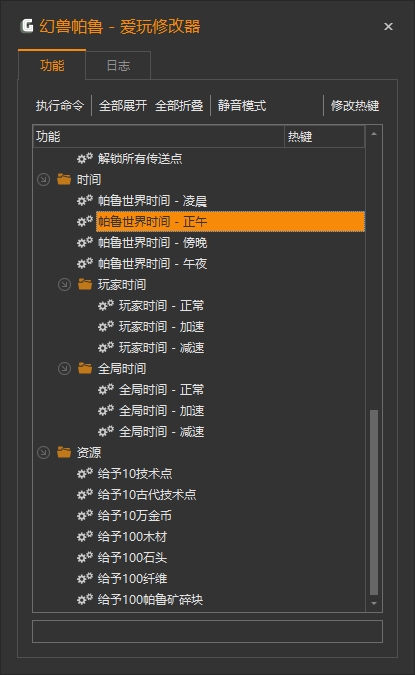Click the vertical scrollbar thumb
Screen dimensions: 415x675
(374, 502)
